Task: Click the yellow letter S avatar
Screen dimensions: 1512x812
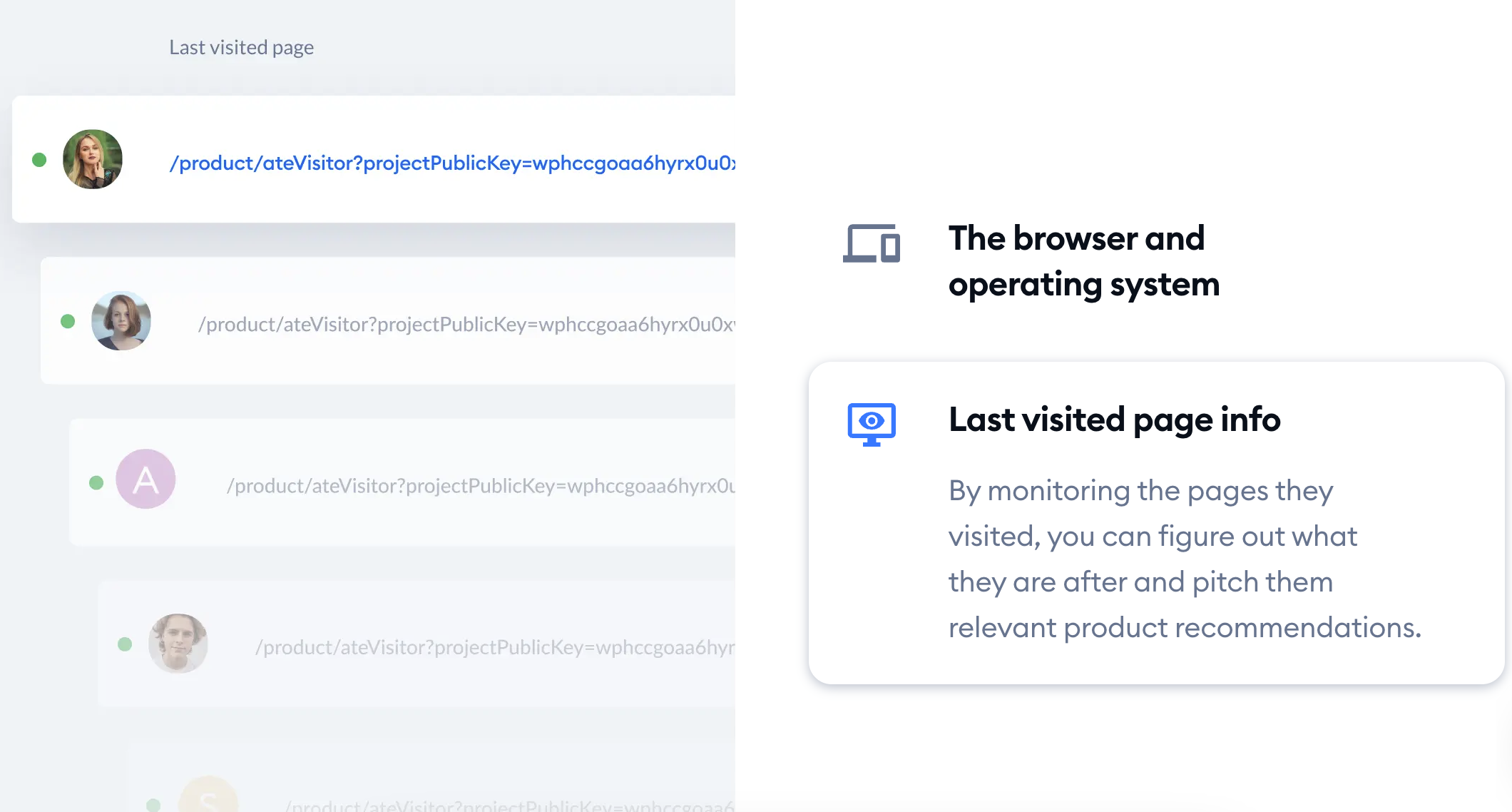Action: tap(208, 794)
